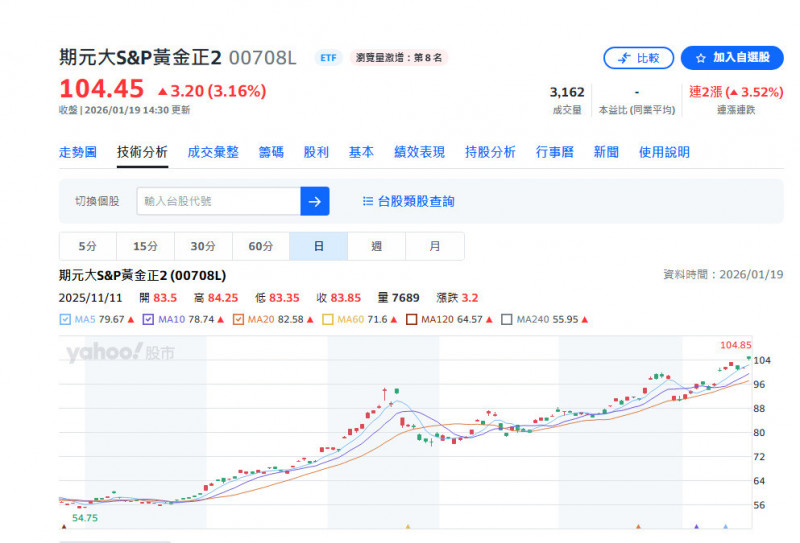Image resolution: width=800 pixels, height=543 pixels.
Task: Open 台股類股查詢 link
Action: point(408,201)
